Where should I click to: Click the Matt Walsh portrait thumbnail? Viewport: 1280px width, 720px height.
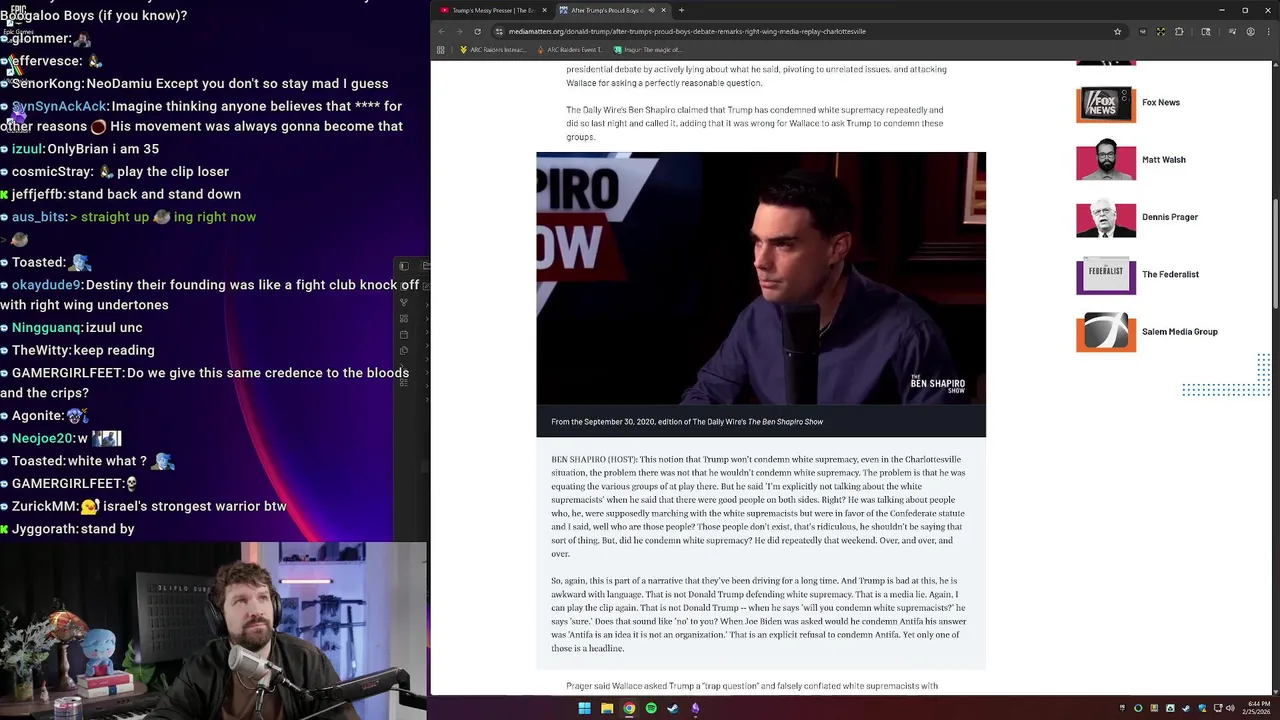1106,161
